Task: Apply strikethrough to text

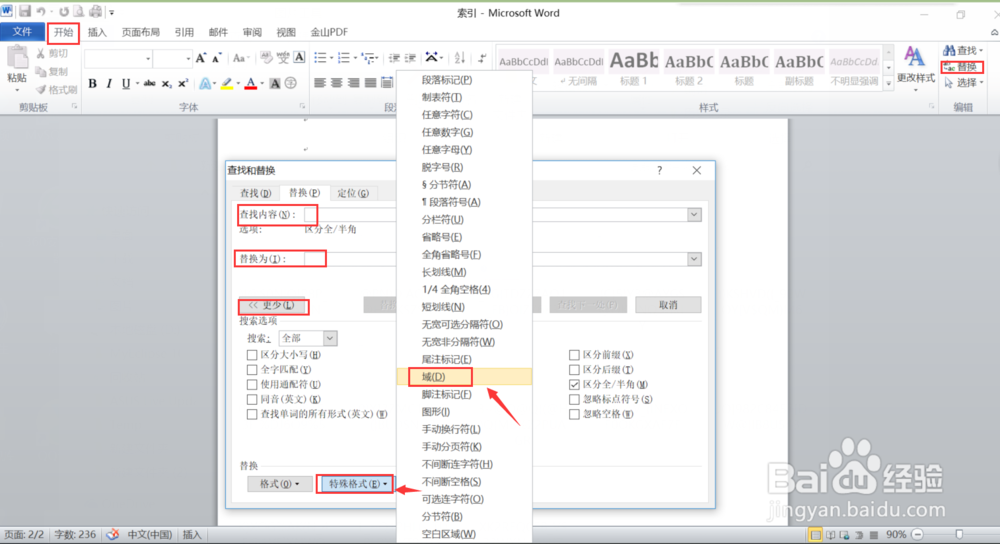Action: click(x=149, y=84)
